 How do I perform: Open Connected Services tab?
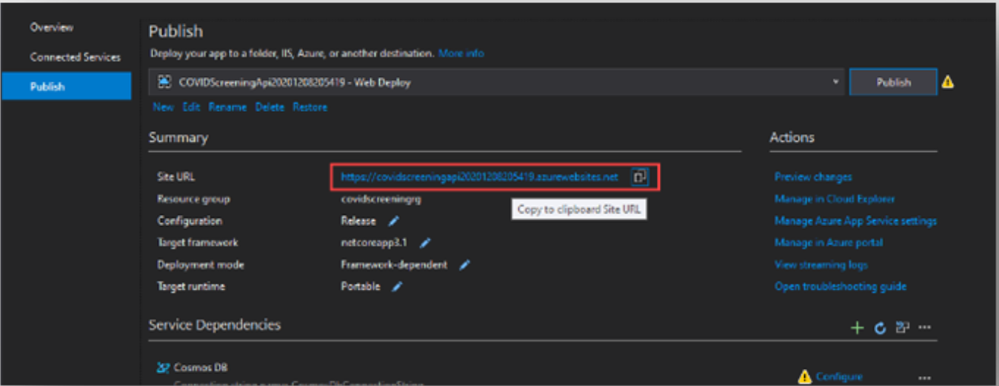coord(75,57)
